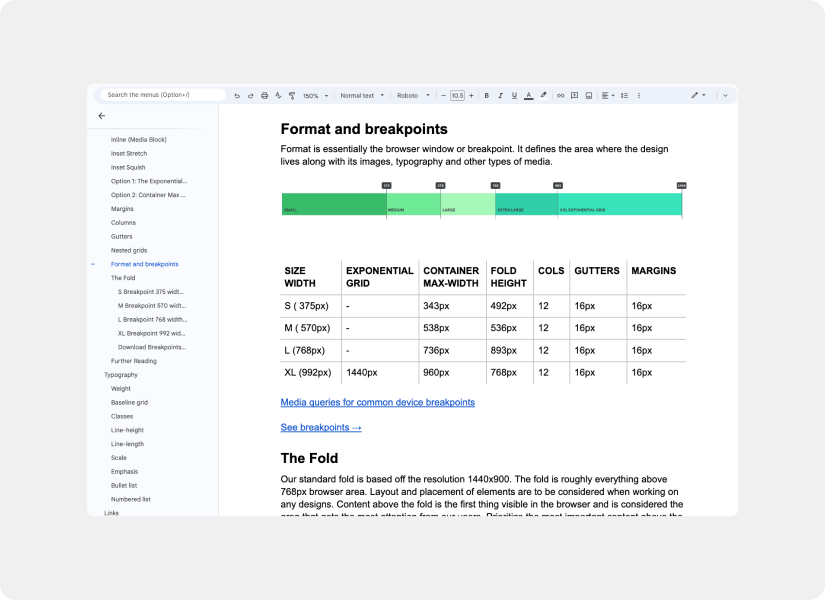Click the Undo icon in the toolbar
Viewport: 825px width, 600px height.
pyautogui.click(x=236, y=95)
